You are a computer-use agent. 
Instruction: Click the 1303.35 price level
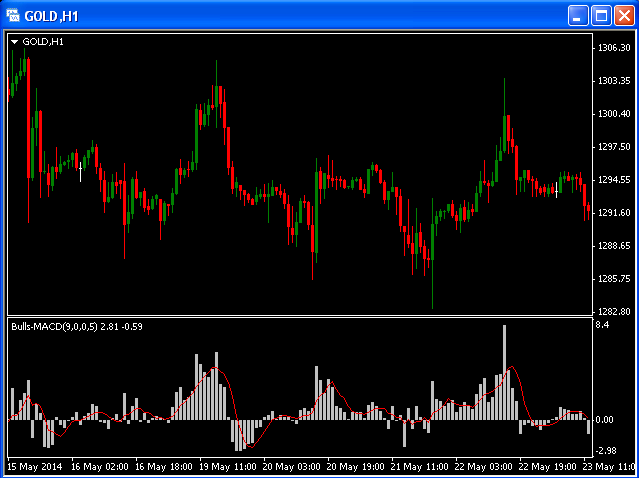(614, 81)
